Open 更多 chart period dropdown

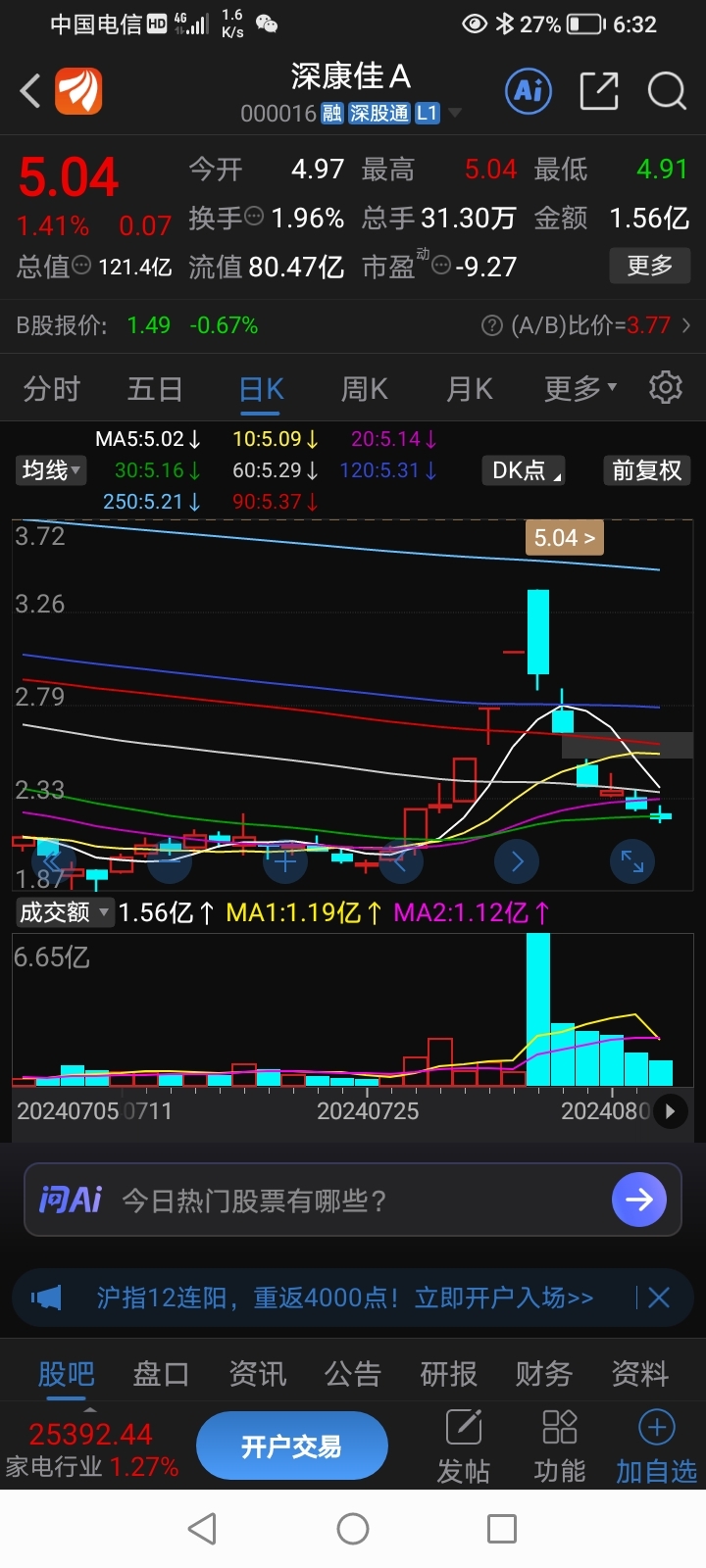tap(580, 388)
